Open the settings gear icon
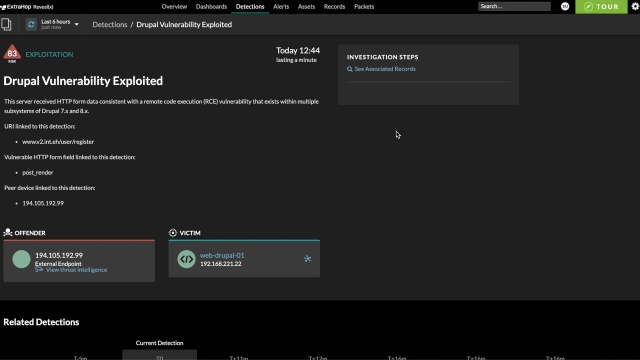The image size is (640, 360). [x=635, y=6]
